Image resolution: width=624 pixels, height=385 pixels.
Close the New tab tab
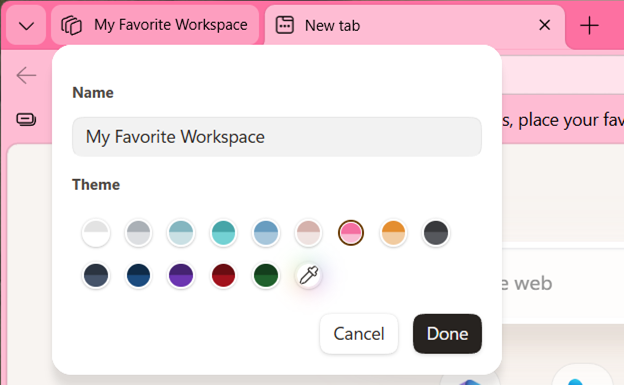point(544,25)
